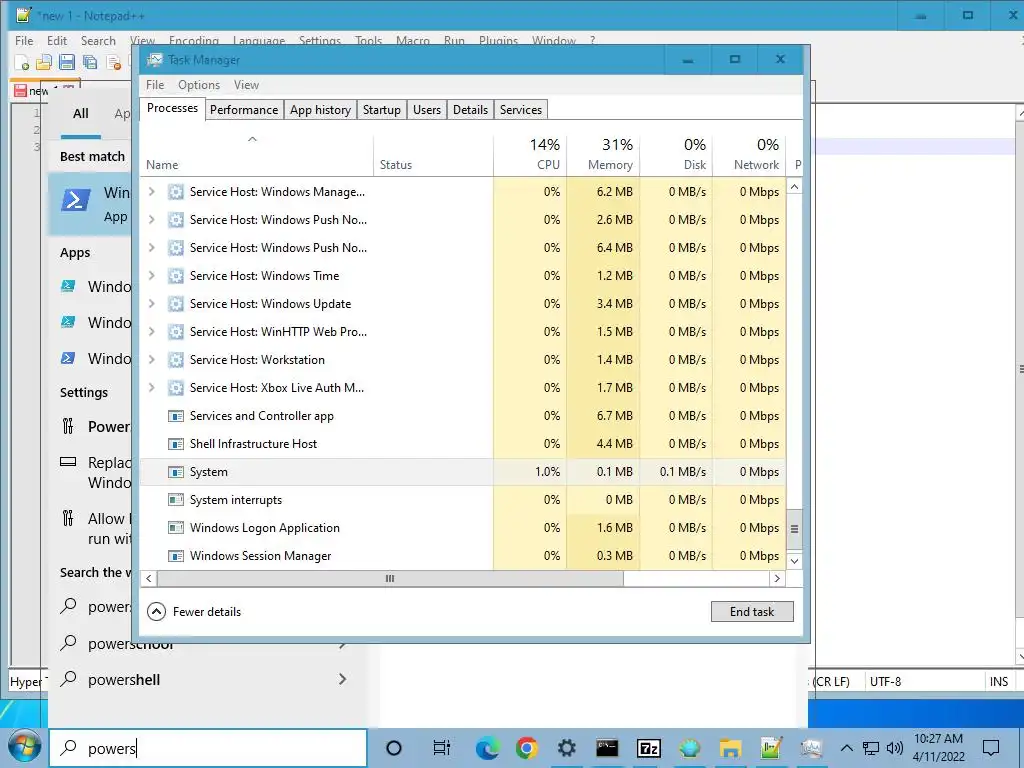Click the Notepad++ Close file toolbar icon

(114, 63)
